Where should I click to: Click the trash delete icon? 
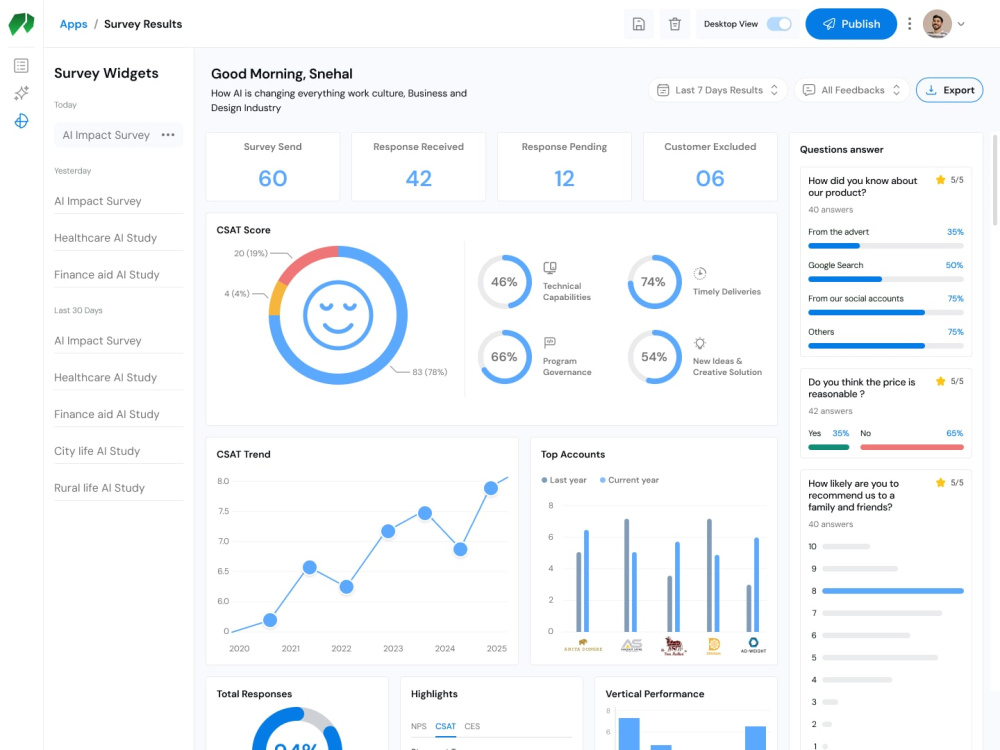coord(675,24)
